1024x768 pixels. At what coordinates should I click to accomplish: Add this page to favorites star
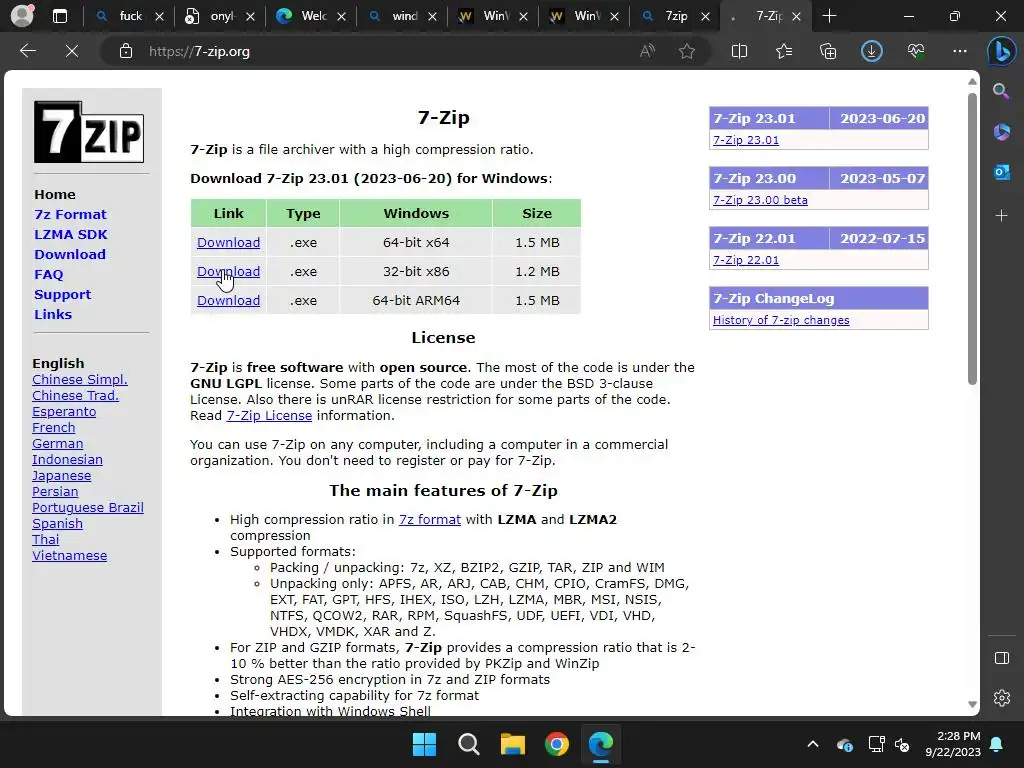tap(686, 51)
